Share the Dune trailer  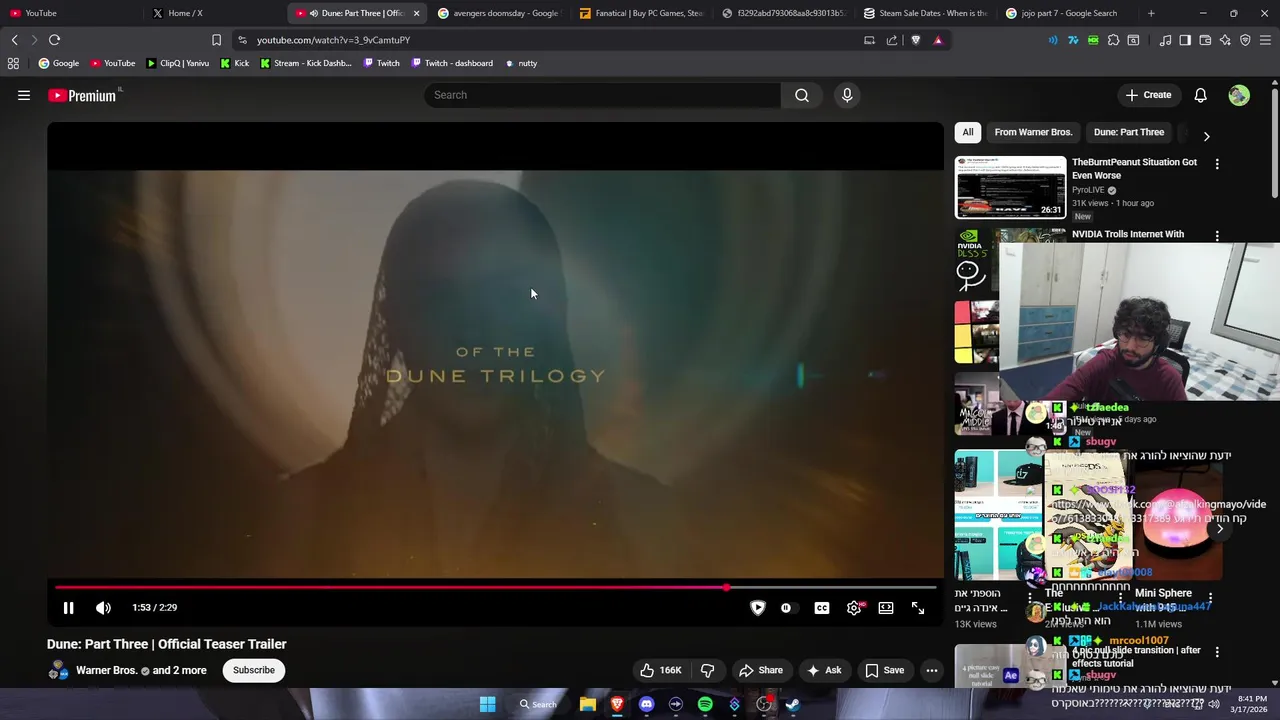click(760, 670)
